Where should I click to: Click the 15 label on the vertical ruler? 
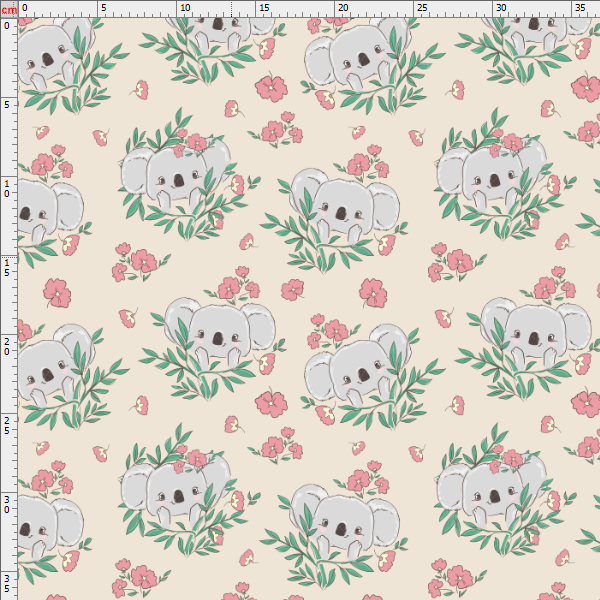click(7, 268)
